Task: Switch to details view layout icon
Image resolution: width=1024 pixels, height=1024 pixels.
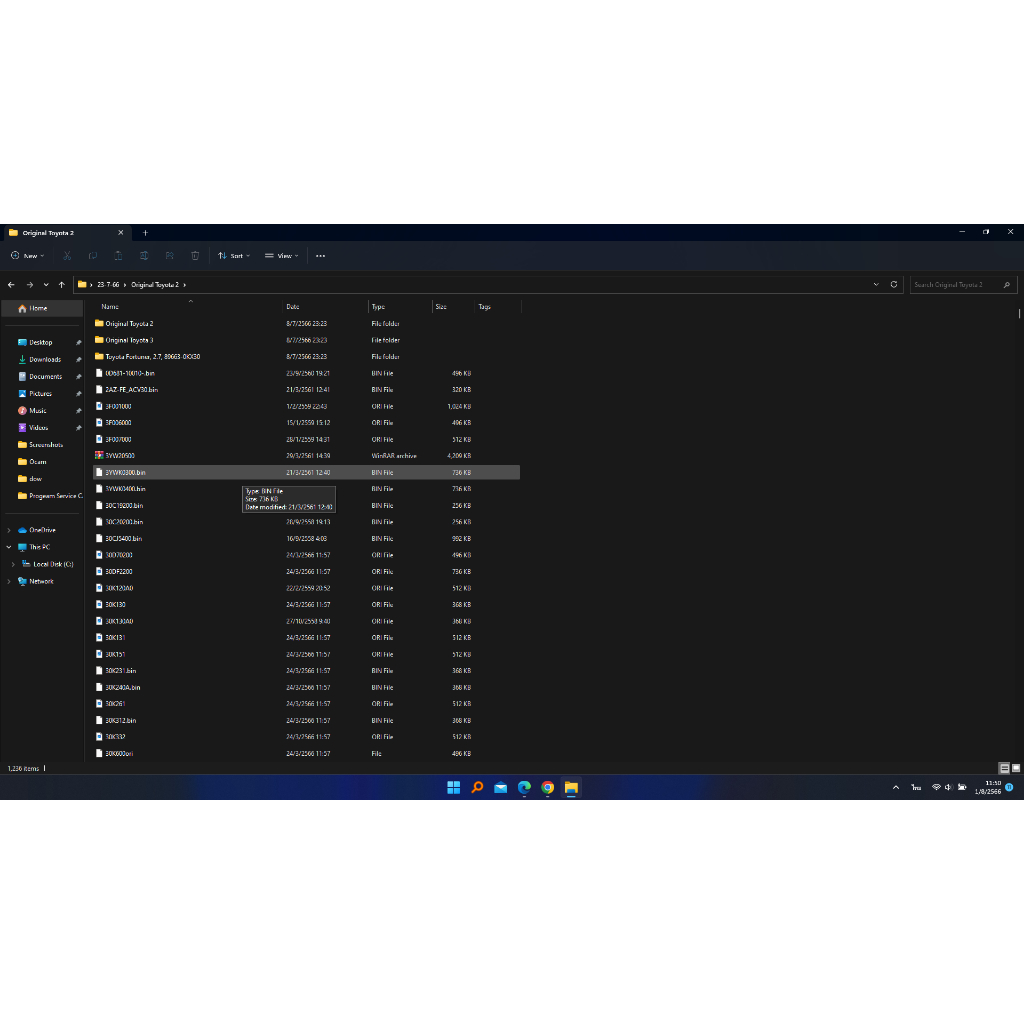Action: pyautogui.click(x=1004, y=768)
